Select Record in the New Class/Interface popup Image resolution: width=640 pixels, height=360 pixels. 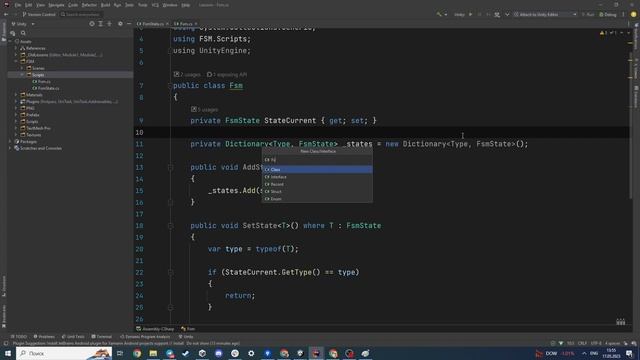pos(317,184)
